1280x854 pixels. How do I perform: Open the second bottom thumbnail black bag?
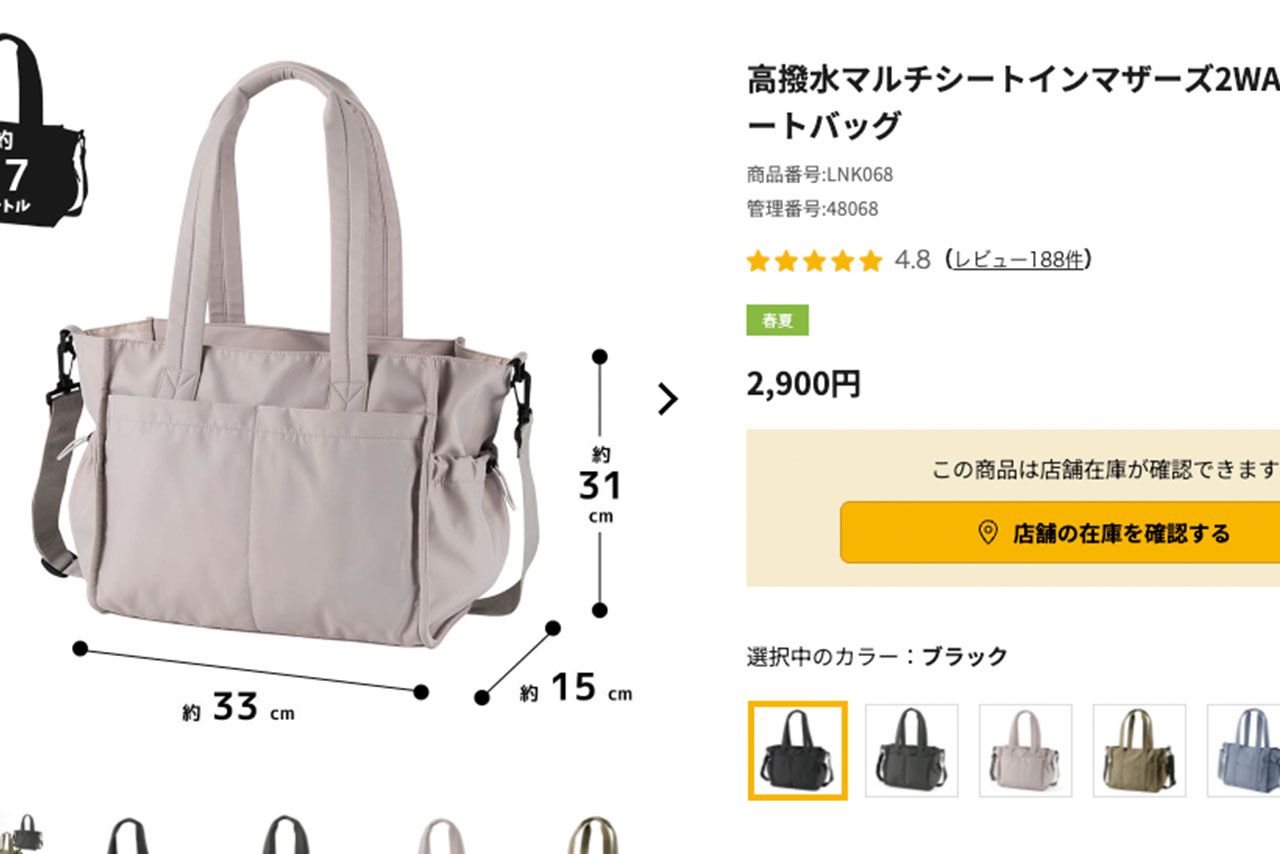tap(128, 836)
